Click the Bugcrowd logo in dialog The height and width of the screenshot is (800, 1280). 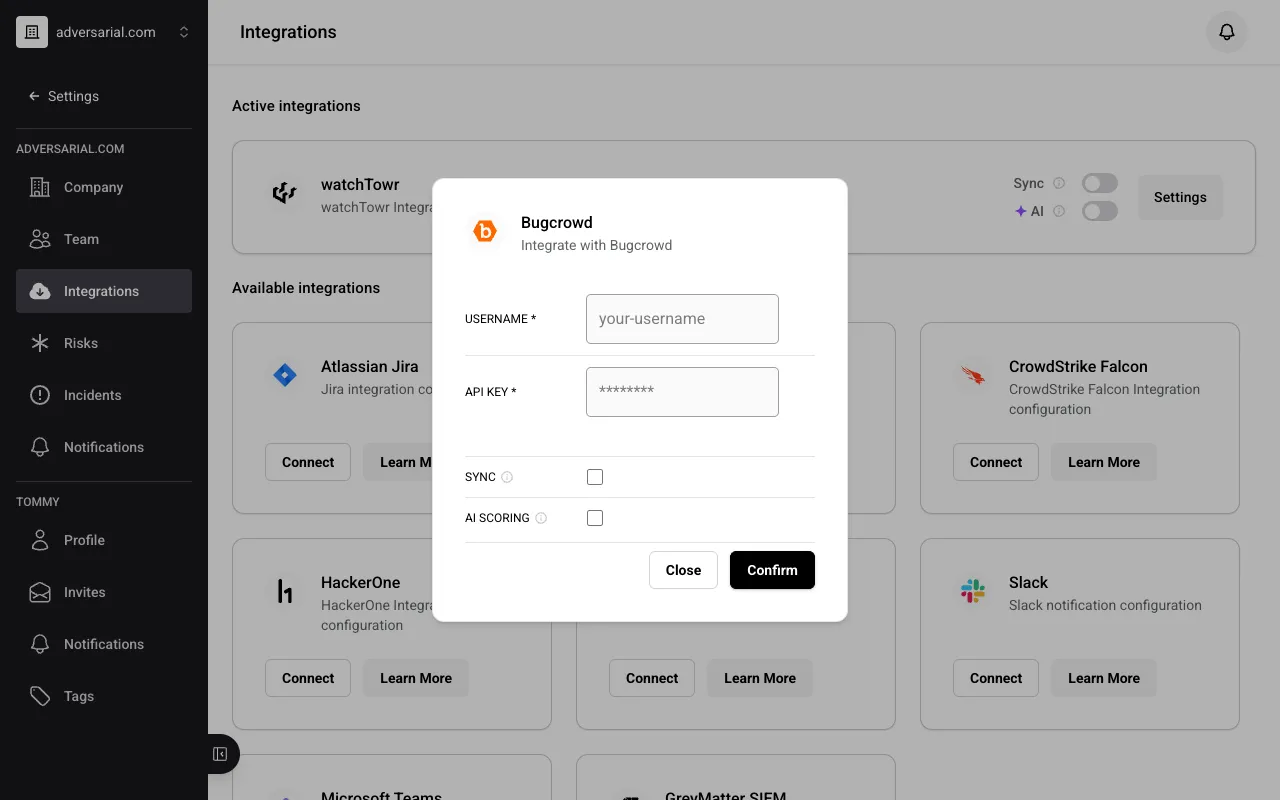click(485, 232)
